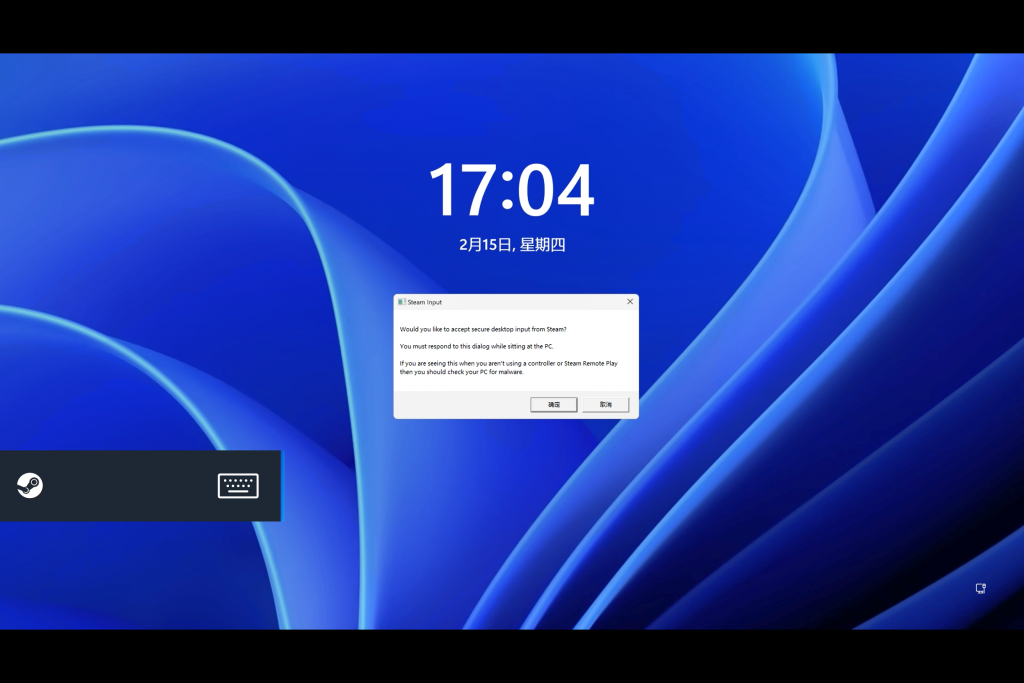
Task: Click the Steam Input dialog title icon
Action: (x=402, y=301)
